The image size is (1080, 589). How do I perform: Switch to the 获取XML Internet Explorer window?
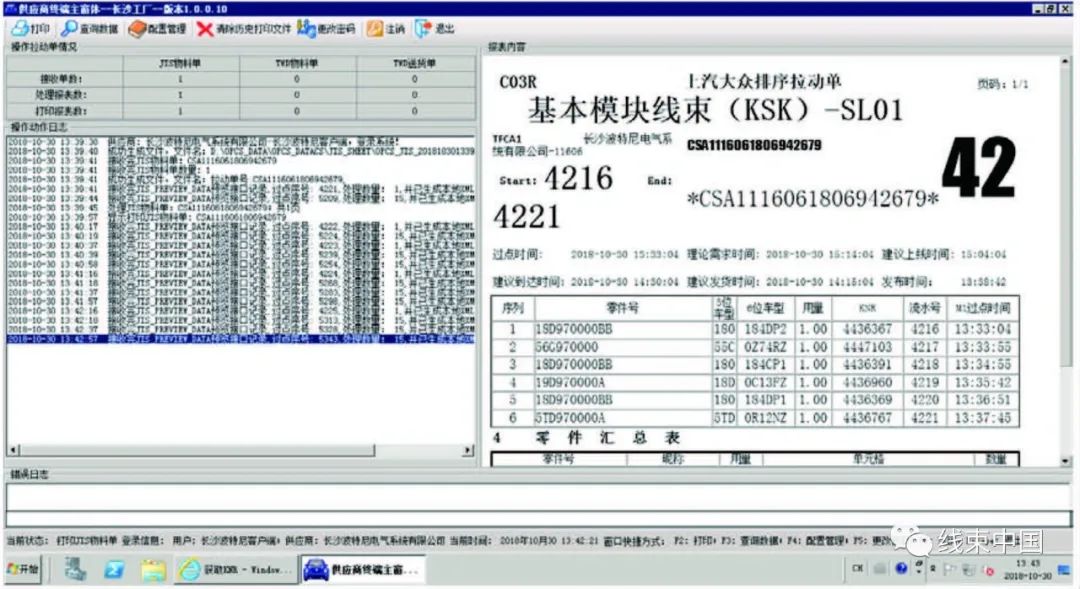[x=235, y=570]
